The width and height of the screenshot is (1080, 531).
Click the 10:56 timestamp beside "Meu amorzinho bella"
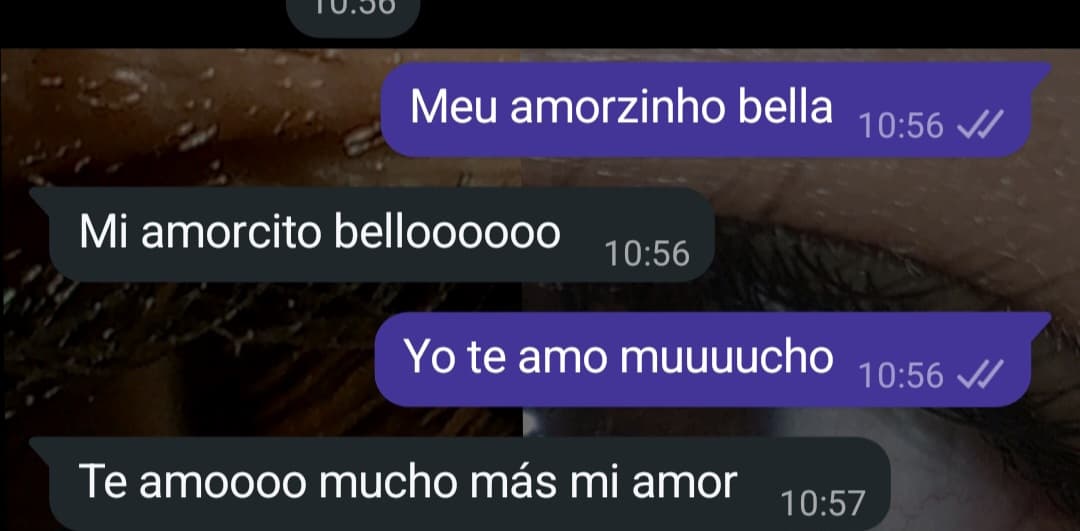(x=901, y=127)
